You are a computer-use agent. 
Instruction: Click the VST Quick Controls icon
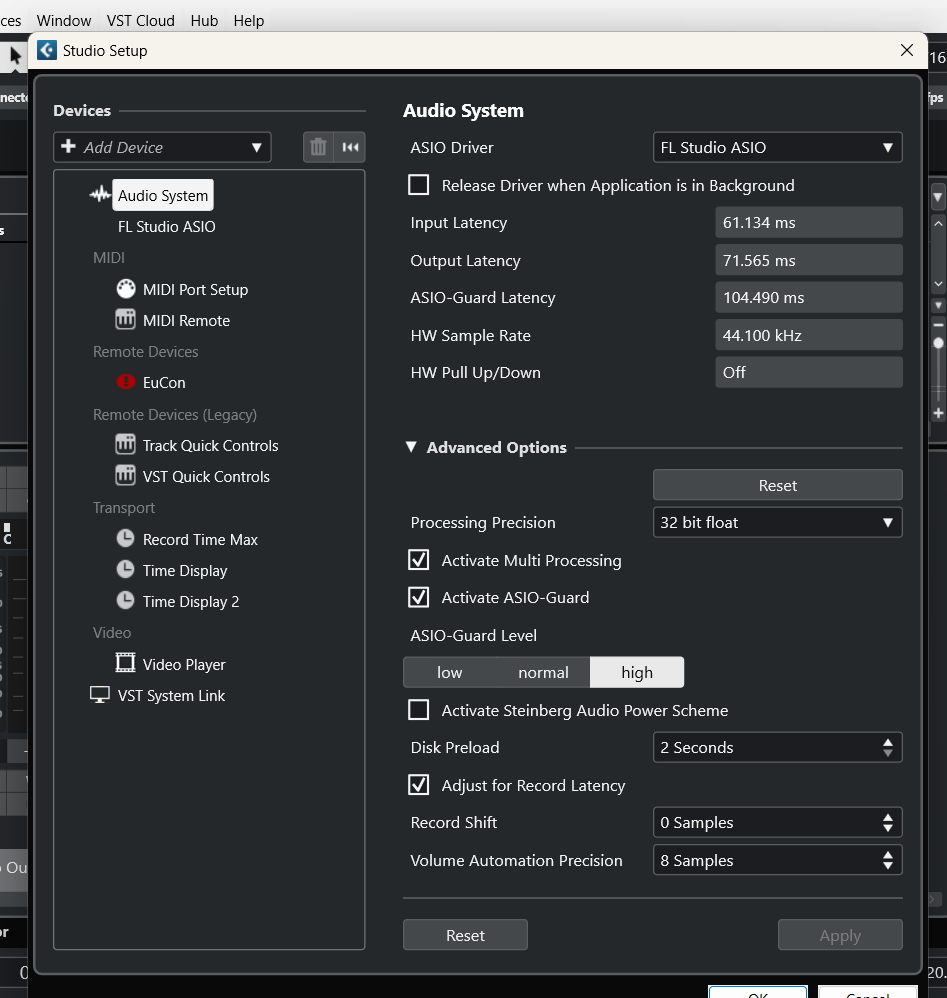pyautogui.click(x=125, y=475)
